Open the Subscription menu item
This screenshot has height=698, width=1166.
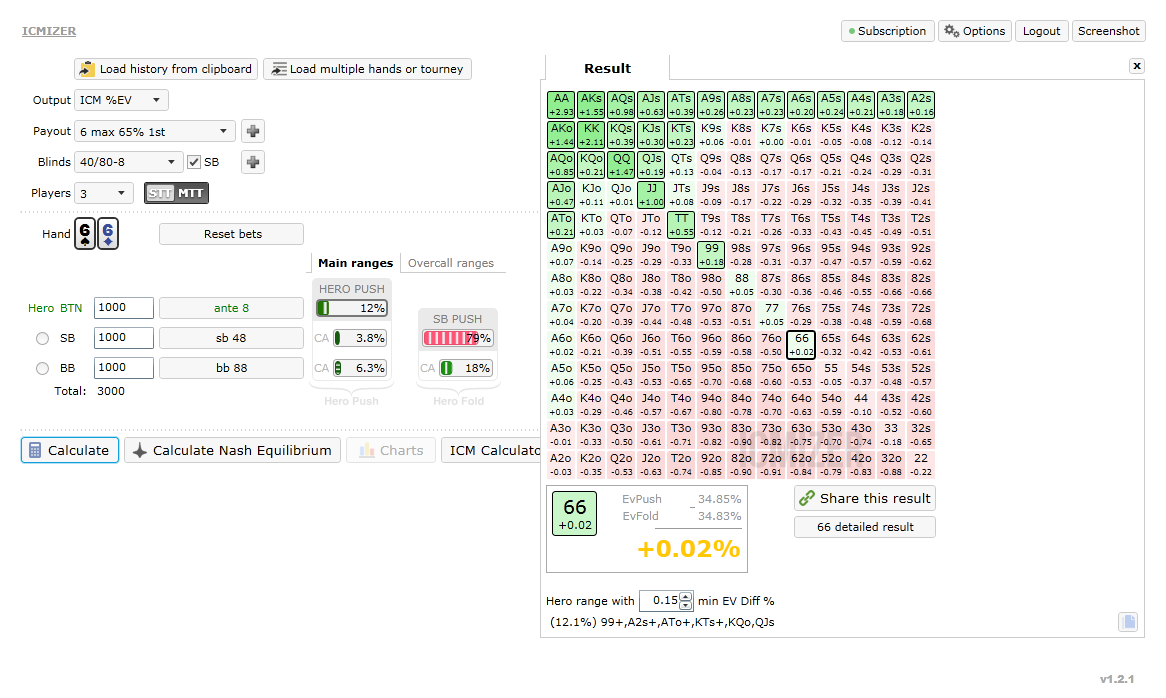coord(888,31)
